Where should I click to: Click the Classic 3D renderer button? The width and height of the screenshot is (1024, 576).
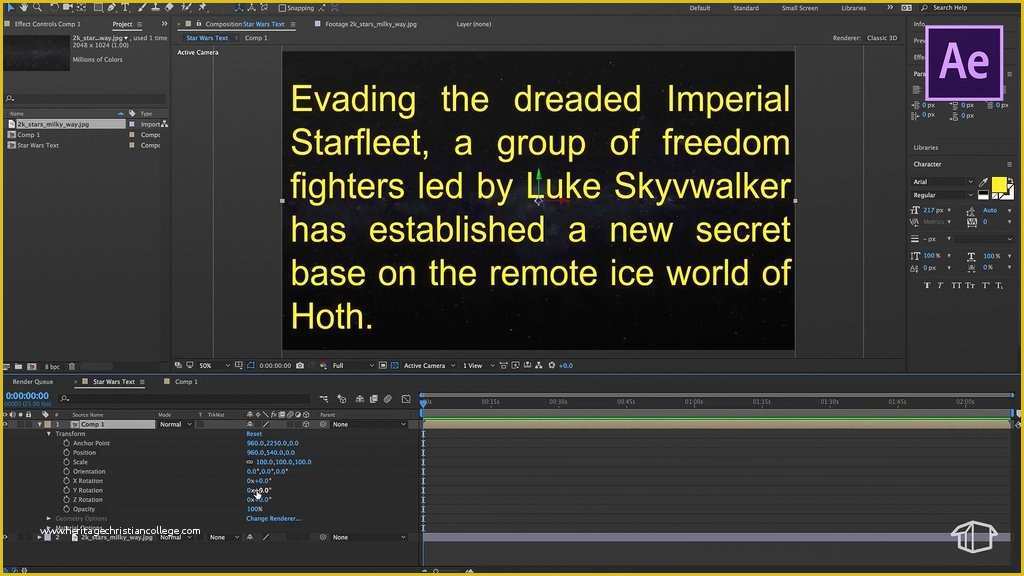point(882,38)
